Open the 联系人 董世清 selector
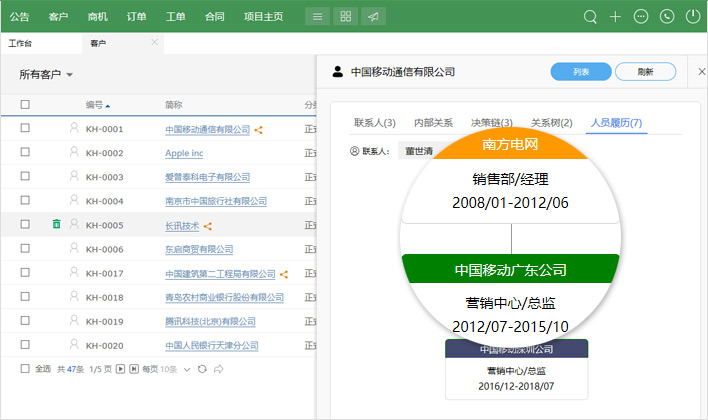 tap(418, 151)
